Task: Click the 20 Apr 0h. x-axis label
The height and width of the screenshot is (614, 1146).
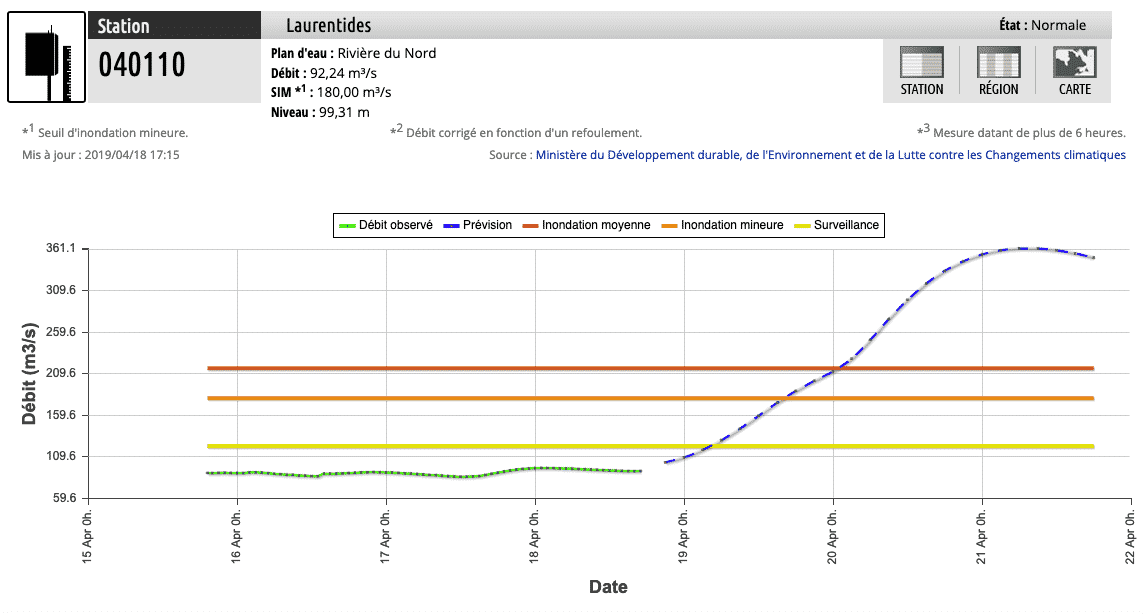Action: (831, 533)
